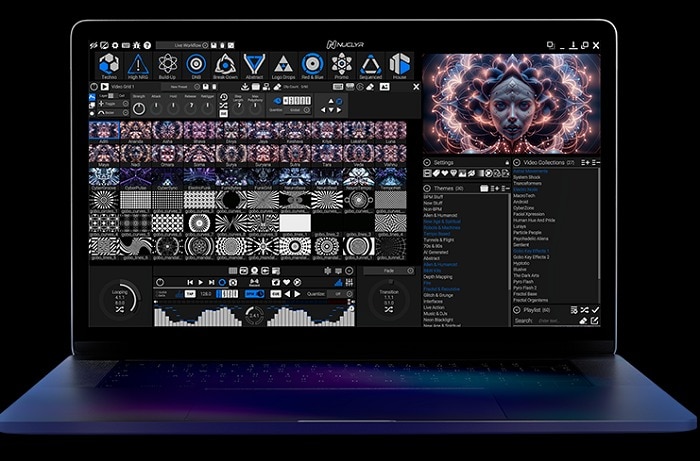The width and height of the screenshot is (700, 461).
Task: Select MacroTech in Video Collections
Action: pos(524,195)
